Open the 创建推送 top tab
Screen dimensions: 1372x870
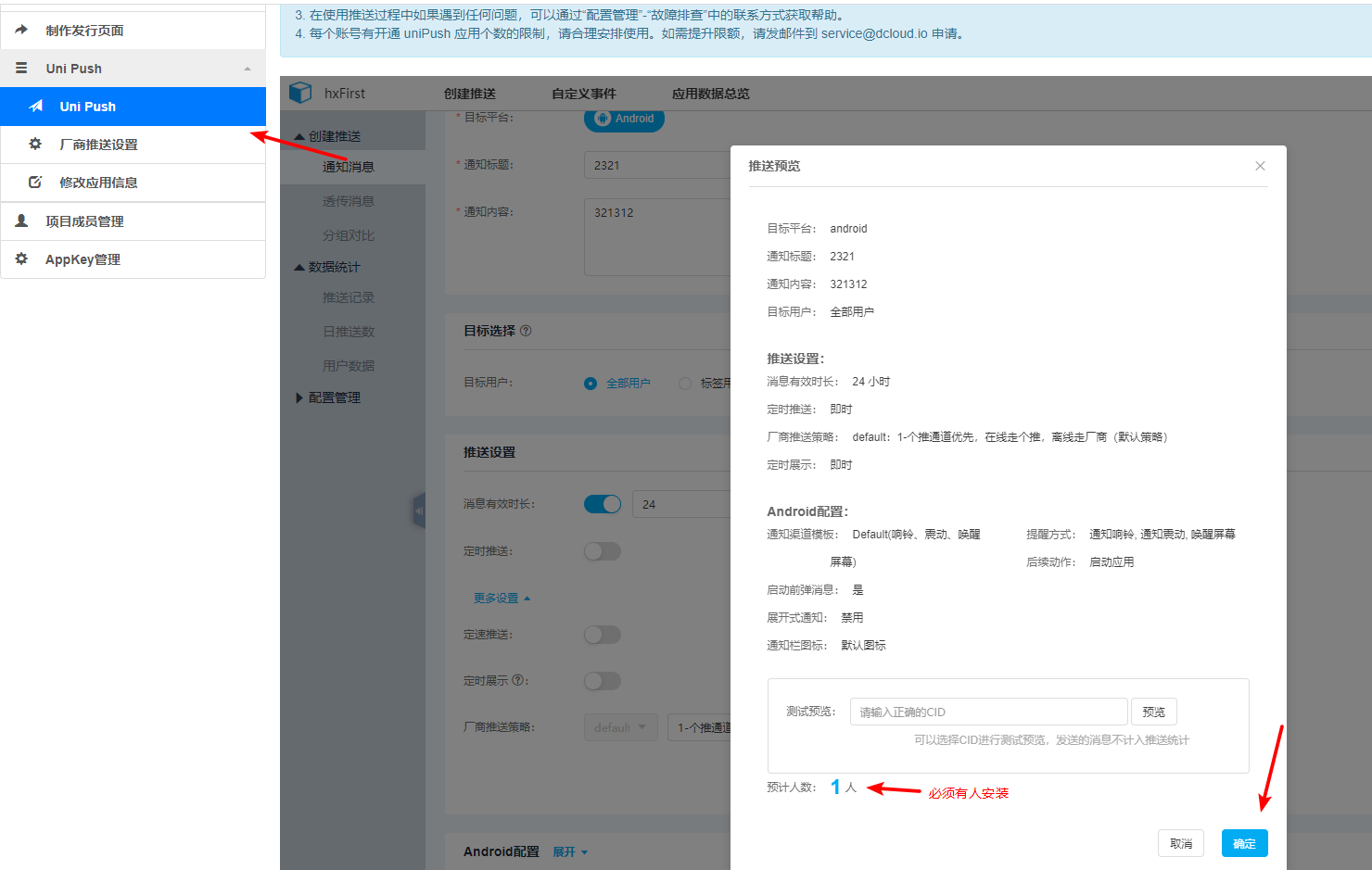pyautogui.click(x=470, y=94)
